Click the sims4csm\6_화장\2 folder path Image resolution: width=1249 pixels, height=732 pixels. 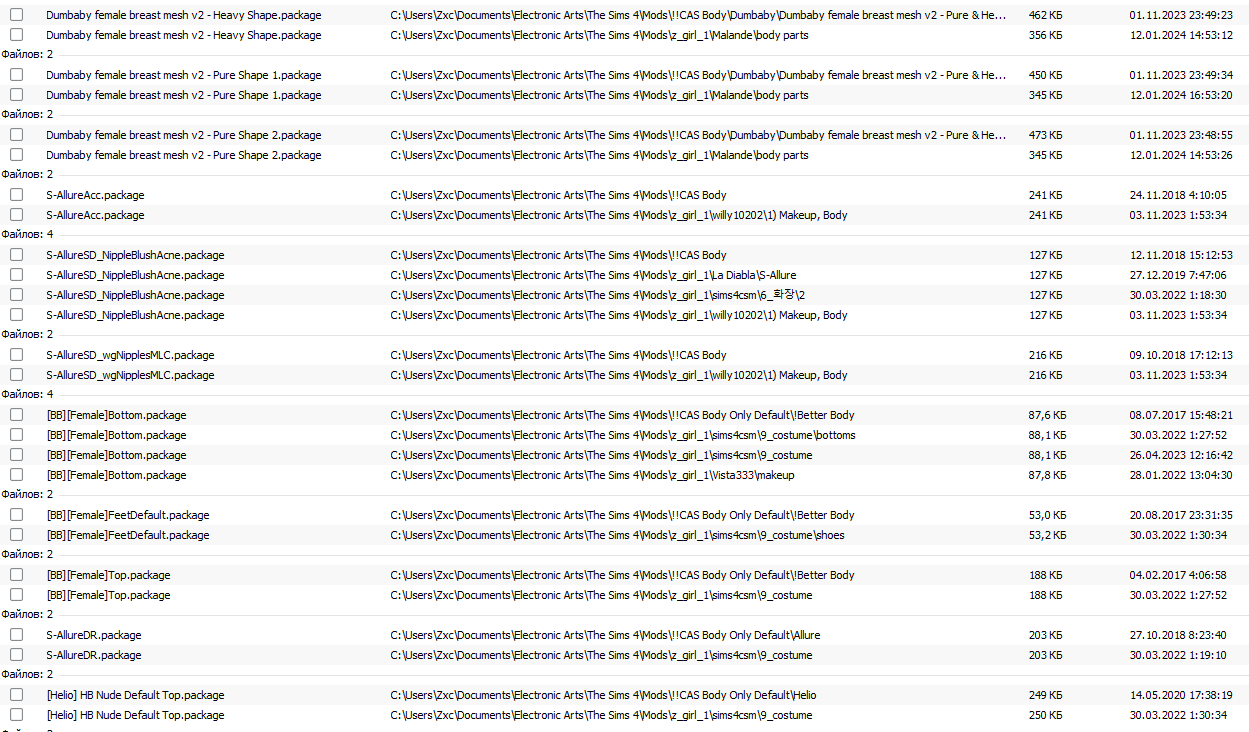(597, 295)
